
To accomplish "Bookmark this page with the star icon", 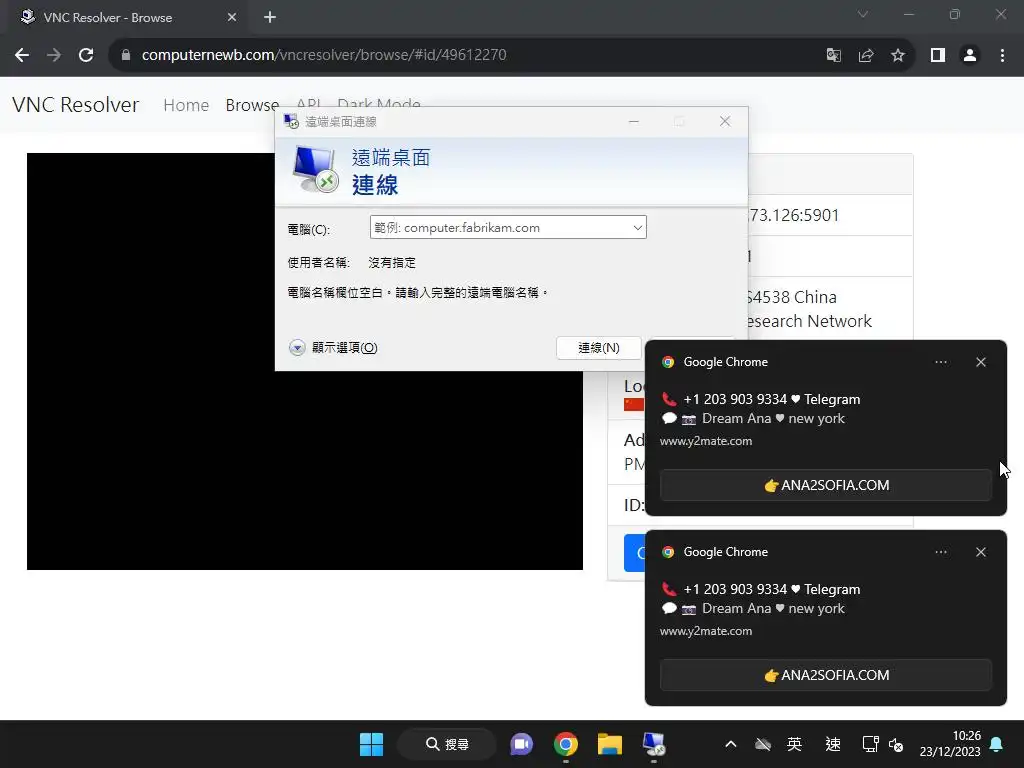I will 898,56.
